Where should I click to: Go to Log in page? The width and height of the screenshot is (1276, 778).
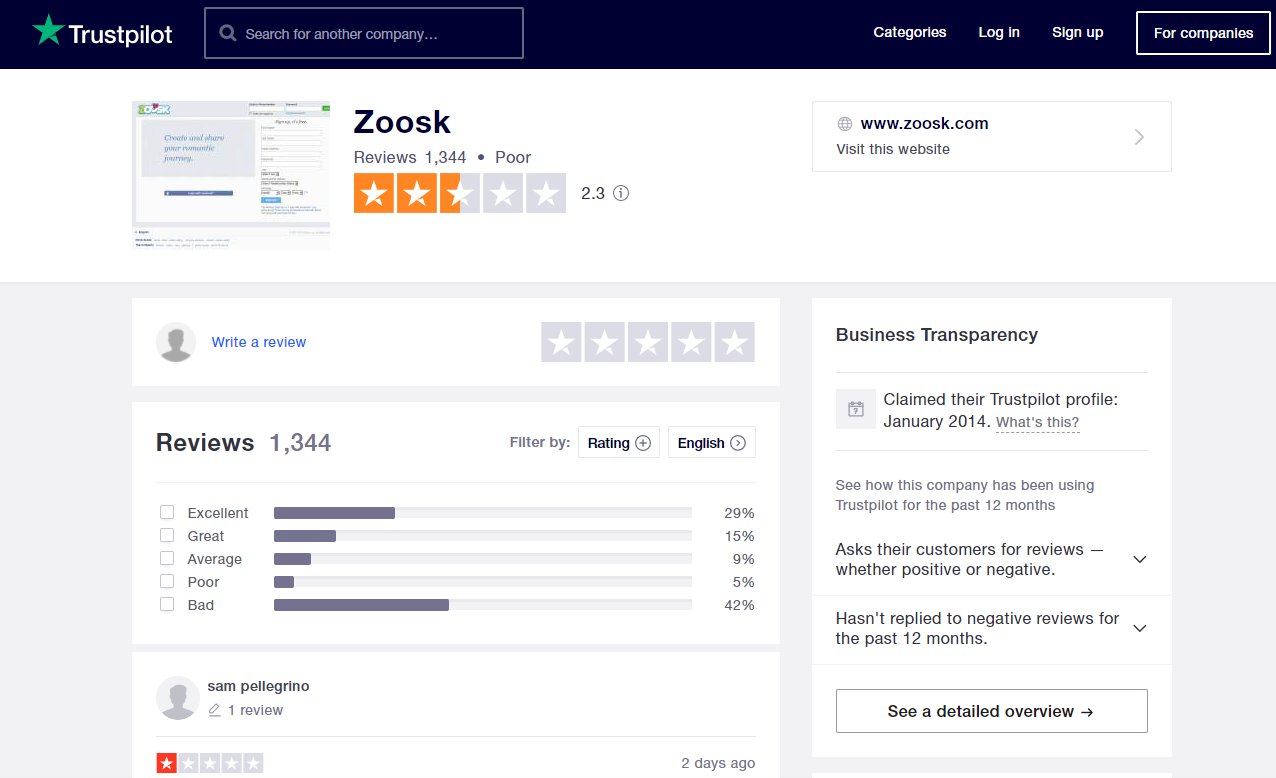click(998, 32)
